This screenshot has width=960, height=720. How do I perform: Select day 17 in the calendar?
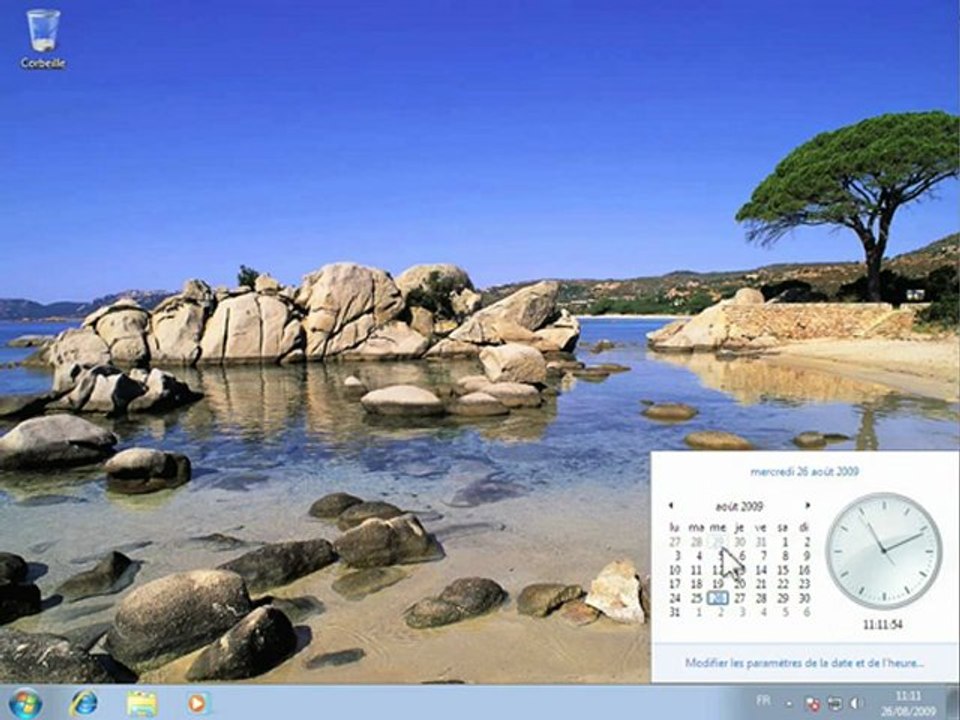(x=675, y=584)
